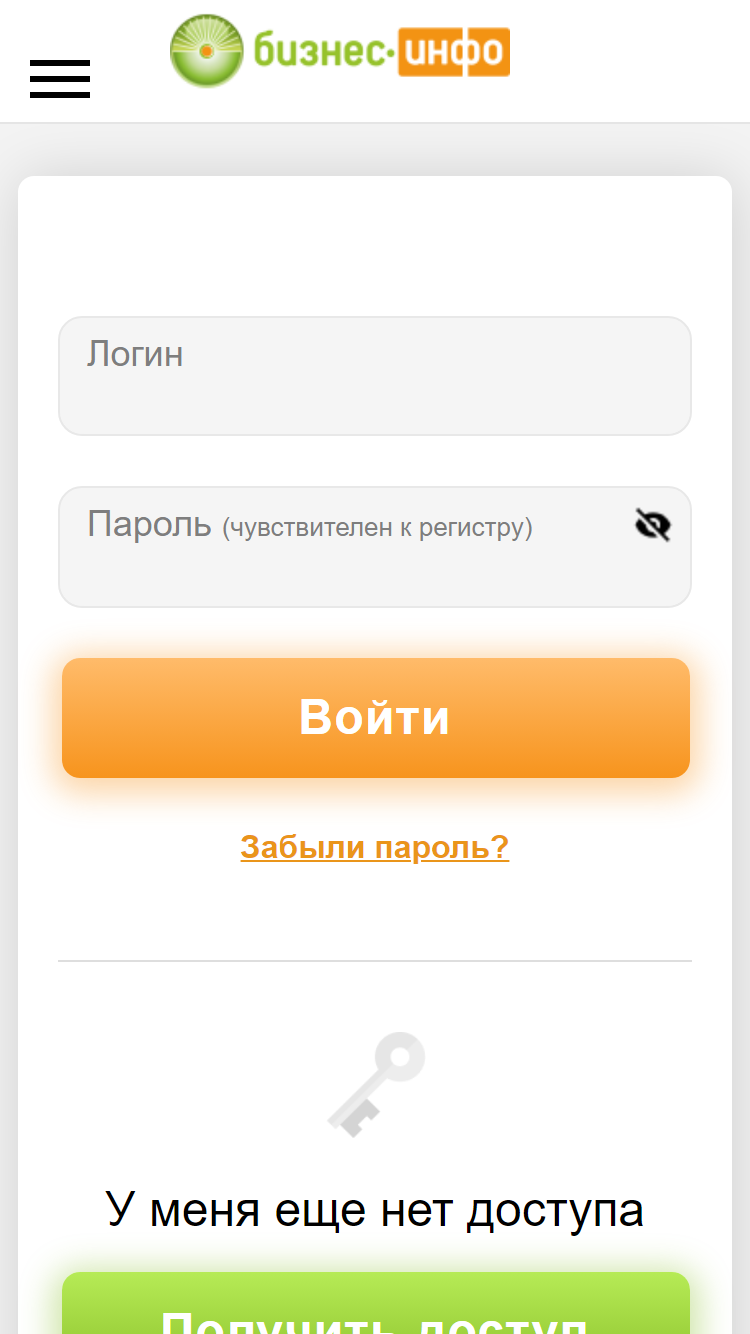The height and width of the screenshot is (1334, 750).
Task: Click the green "бизнес" logo text
Action: pyautogui.click(x=323, y=51)
